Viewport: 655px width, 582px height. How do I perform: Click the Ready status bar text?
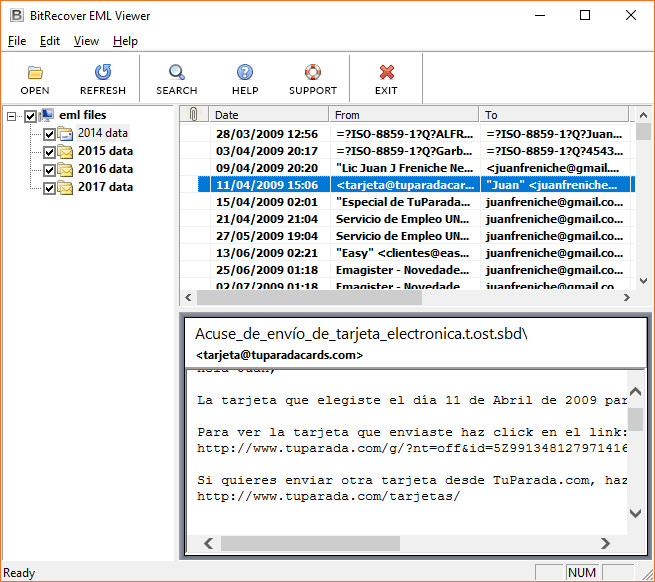(19, 573)
